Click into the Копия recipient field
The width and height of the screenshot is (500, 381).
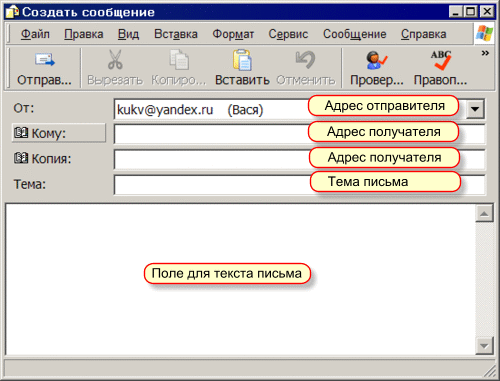click(x=299, y=159)
